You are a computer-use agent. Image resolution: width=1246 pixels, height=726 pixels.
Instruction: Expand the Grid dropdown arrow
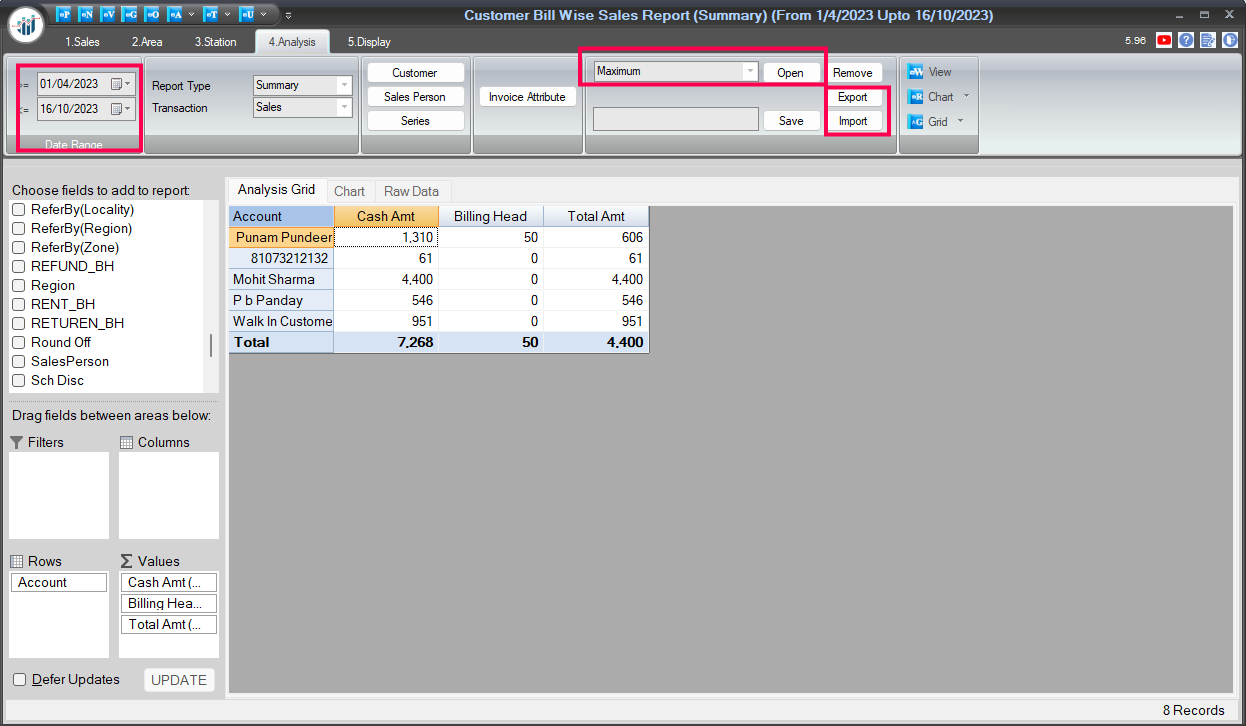pyautogui.click(x=960, y=122)
